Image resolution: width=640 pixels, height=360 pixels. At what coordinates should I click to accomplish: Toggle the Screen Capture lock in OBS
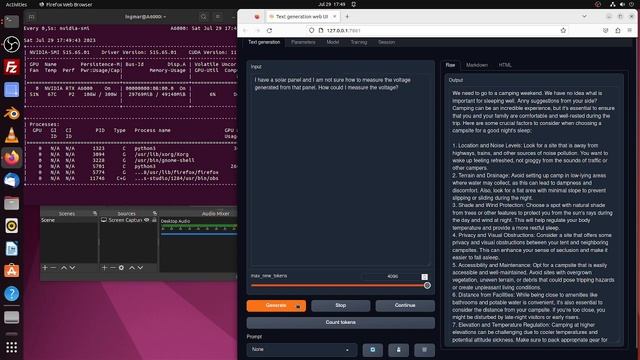pyautogui.click(x=154, y=220)
